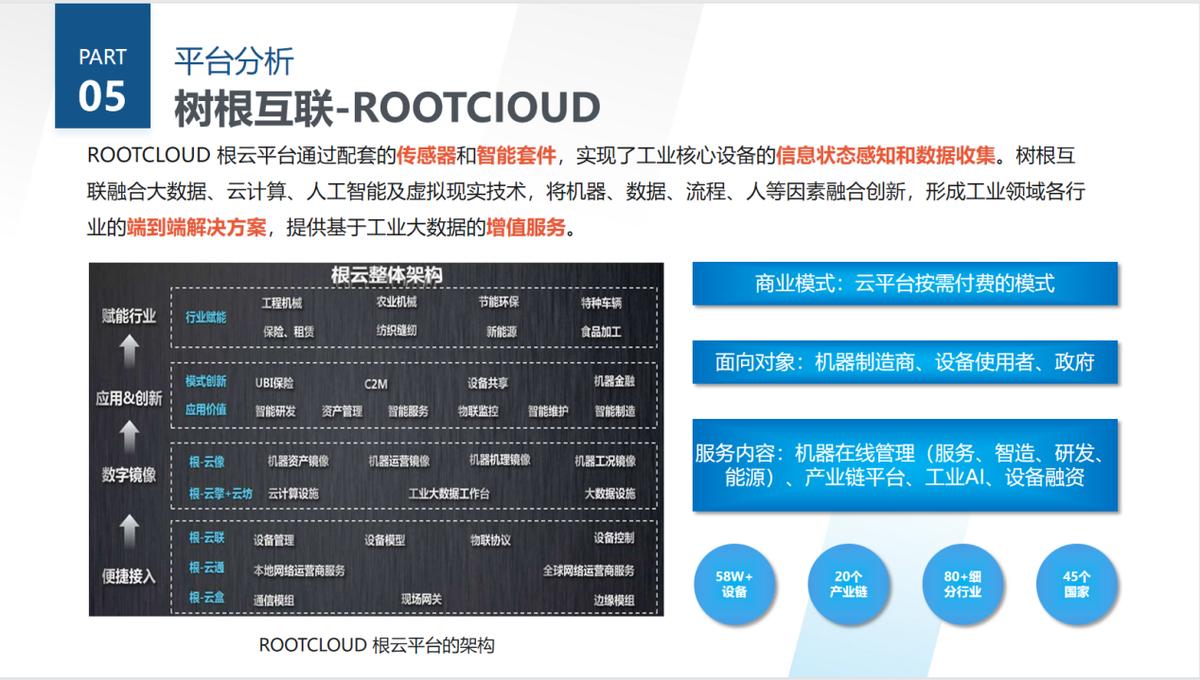Expand the 行业赋能 section

coord(207,315)
